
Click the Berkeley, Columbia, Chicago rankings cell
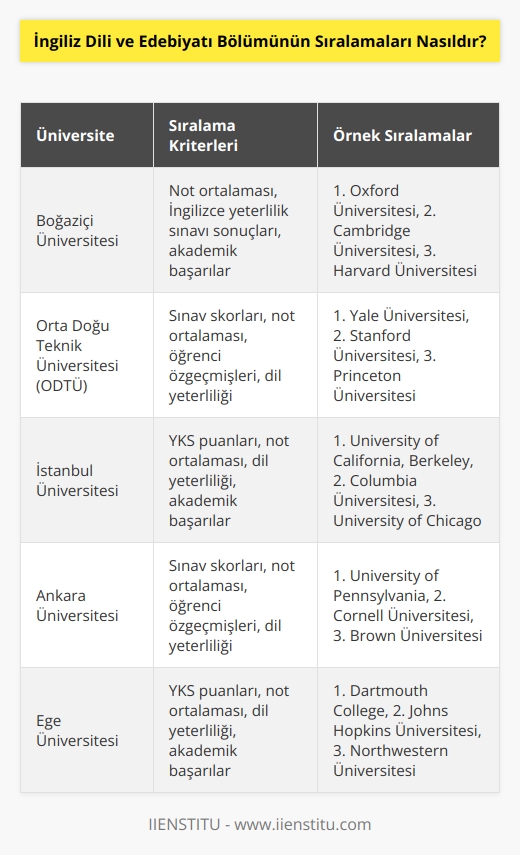pyautogui.click(x=408, y=480)
